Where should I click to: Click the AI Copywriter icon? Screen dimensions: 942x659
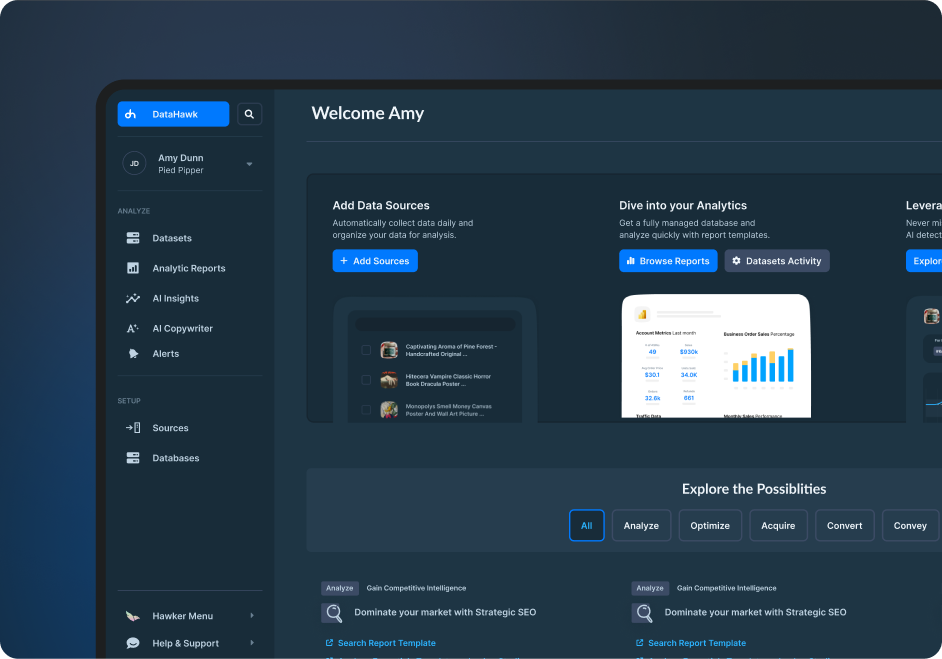click(133, 329)
